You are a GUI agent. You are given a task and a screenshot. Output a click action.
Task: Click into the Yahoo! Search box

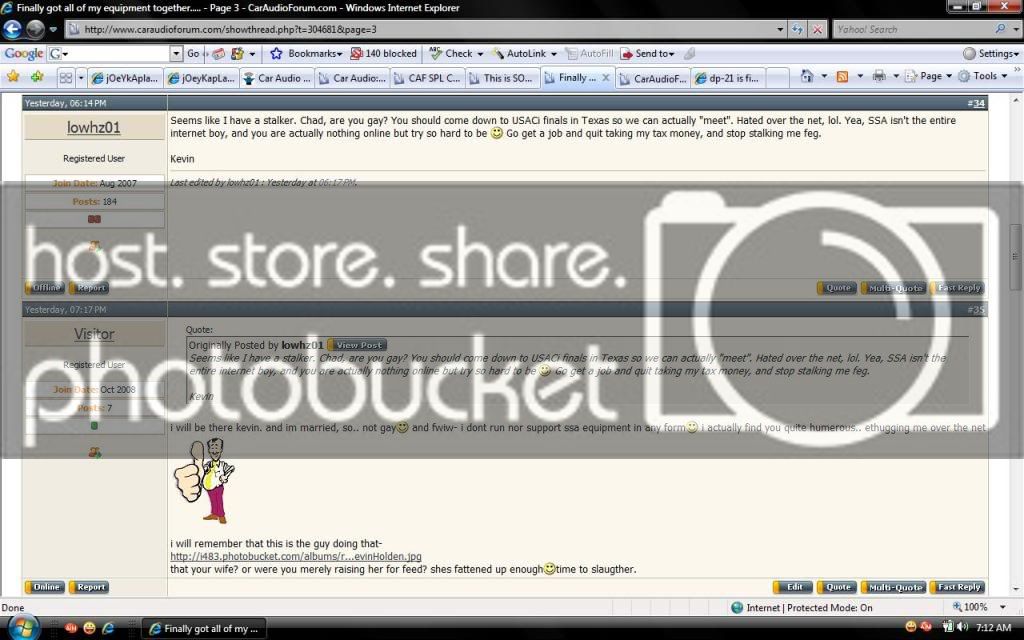tap(913, 29)
